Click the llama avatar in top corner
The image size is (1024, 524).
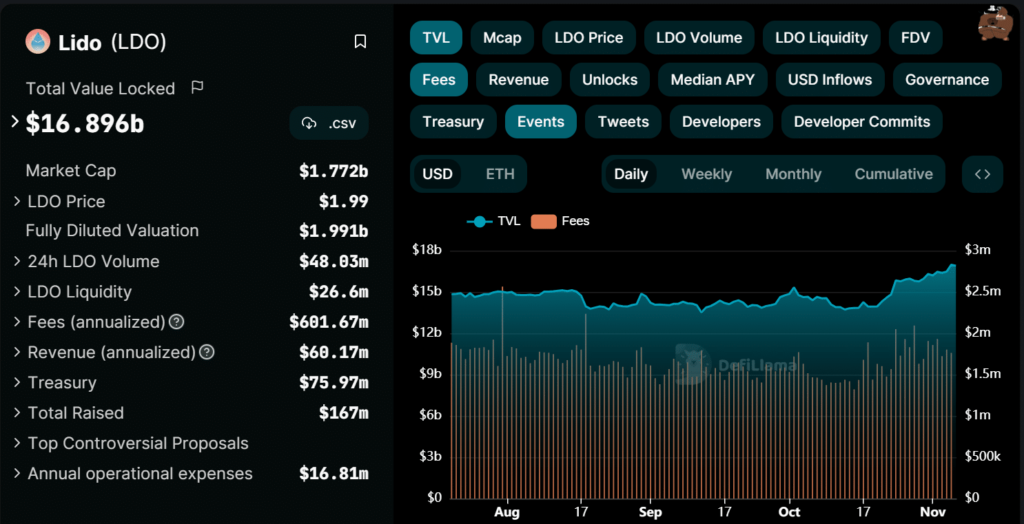pyautogui.click(x=996, y=24)
